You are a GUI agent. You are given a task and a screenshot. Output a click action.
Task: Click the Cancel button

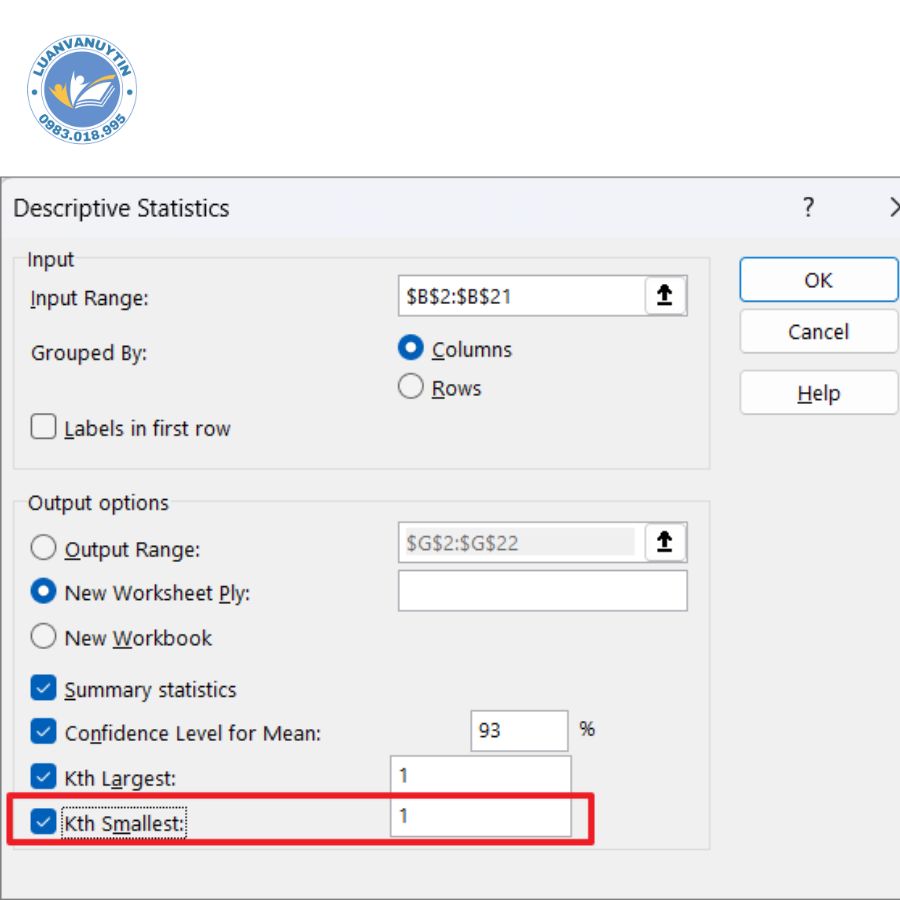[818, 332]
